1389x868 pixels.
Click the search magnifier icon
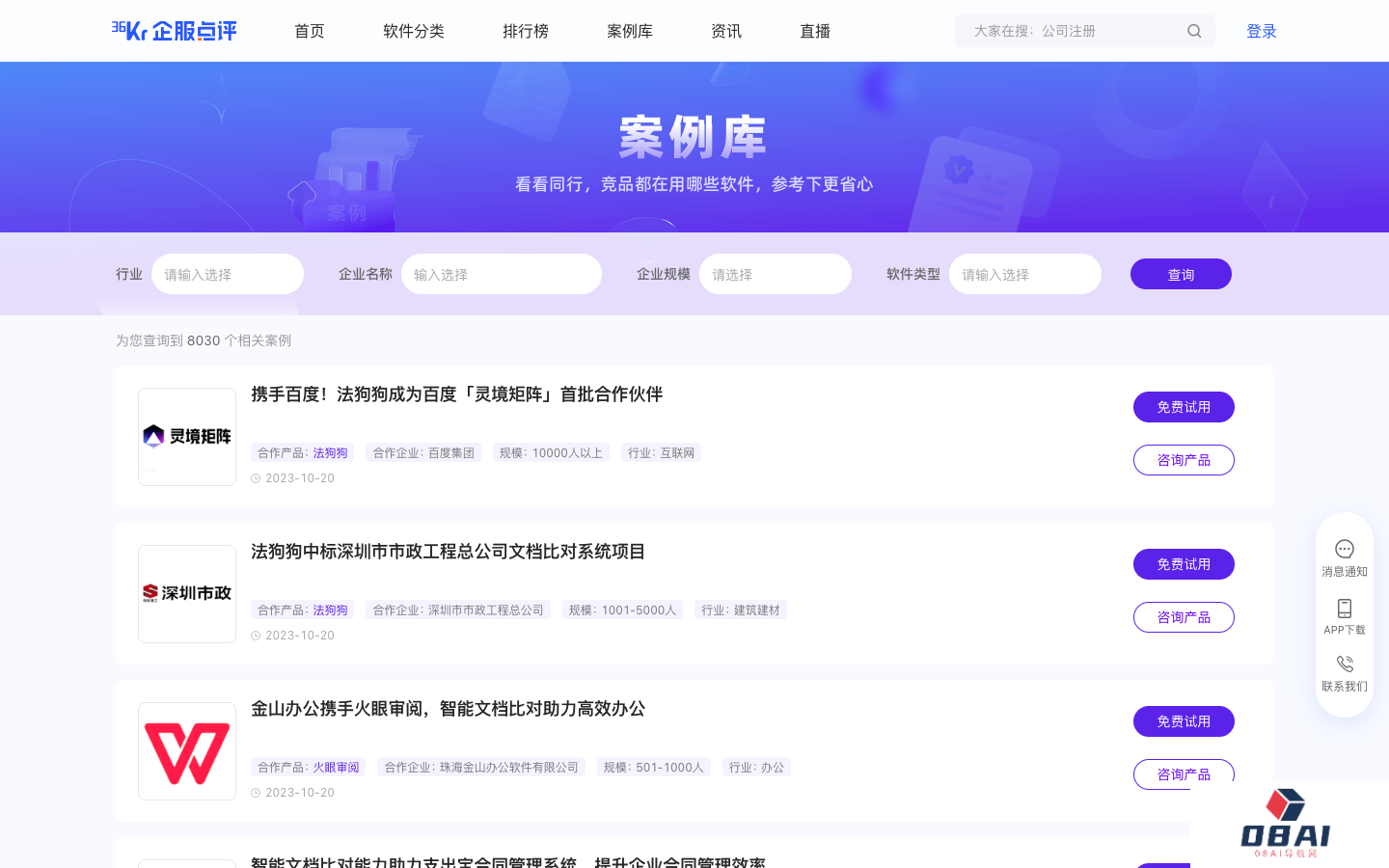click(1194, 31)
